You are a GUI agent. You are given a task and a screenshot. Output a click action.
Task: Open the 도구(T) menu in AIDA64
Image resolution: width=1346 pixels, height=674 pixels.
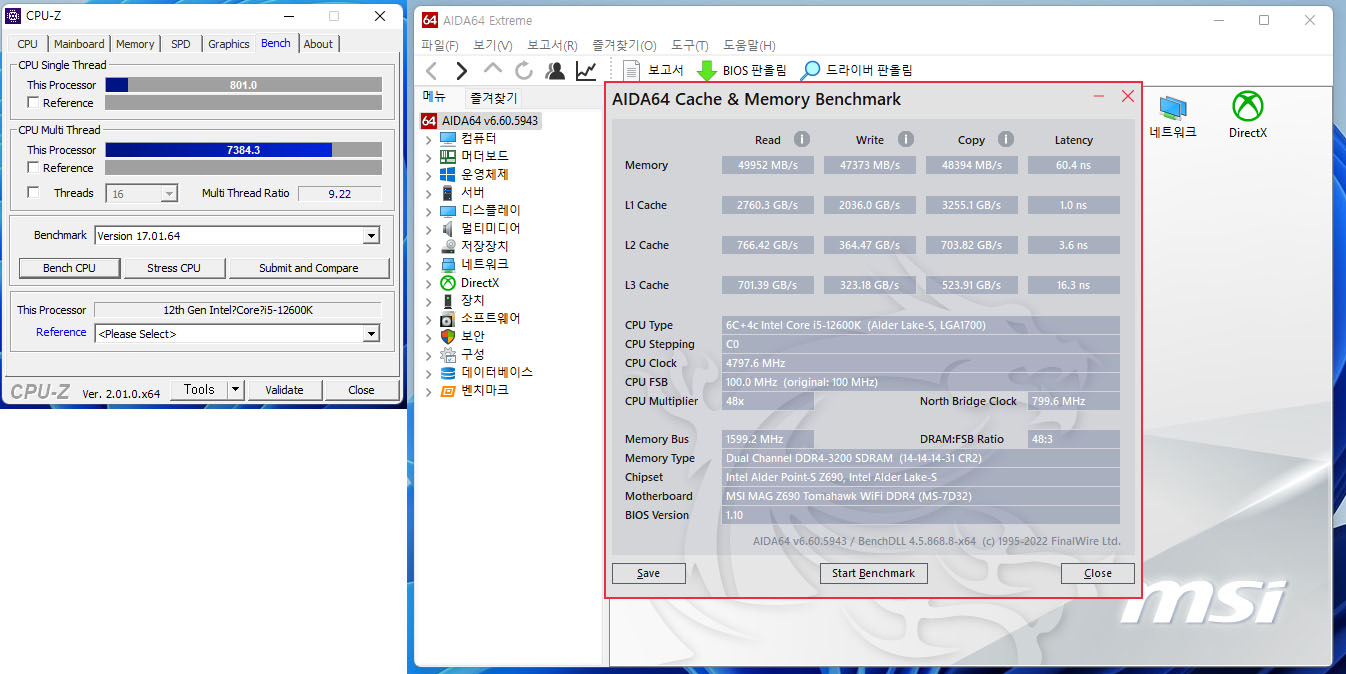click(x=690, y=45)
